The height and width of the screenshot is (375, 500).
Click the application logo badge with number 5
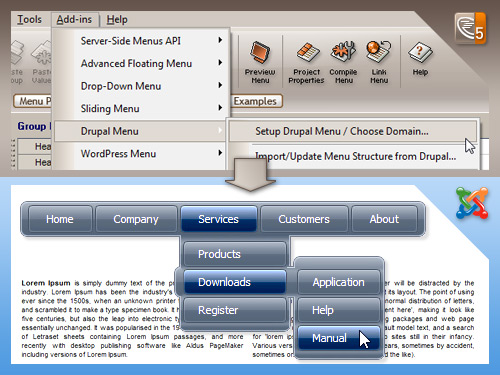pyautogui.click(x=470, y=28)
